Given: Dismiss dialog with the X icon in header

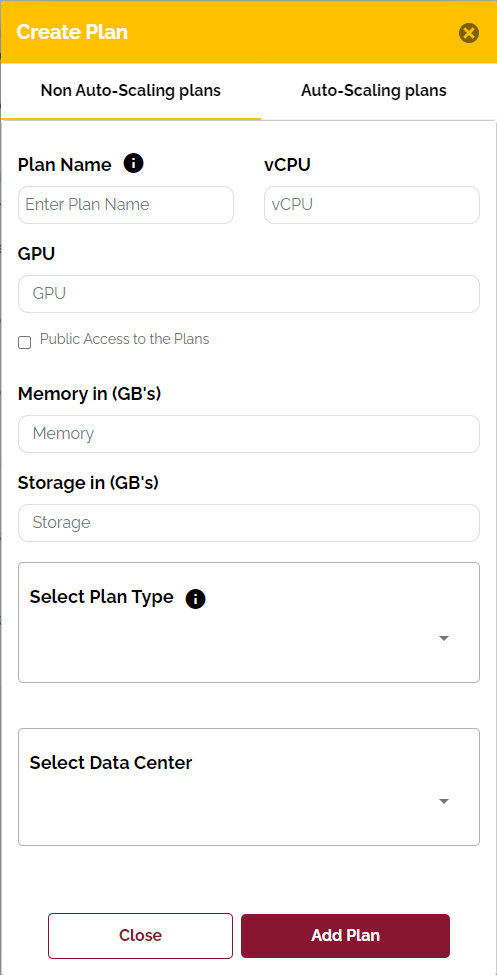Looking at the screenshot, I should pos(468,32).
